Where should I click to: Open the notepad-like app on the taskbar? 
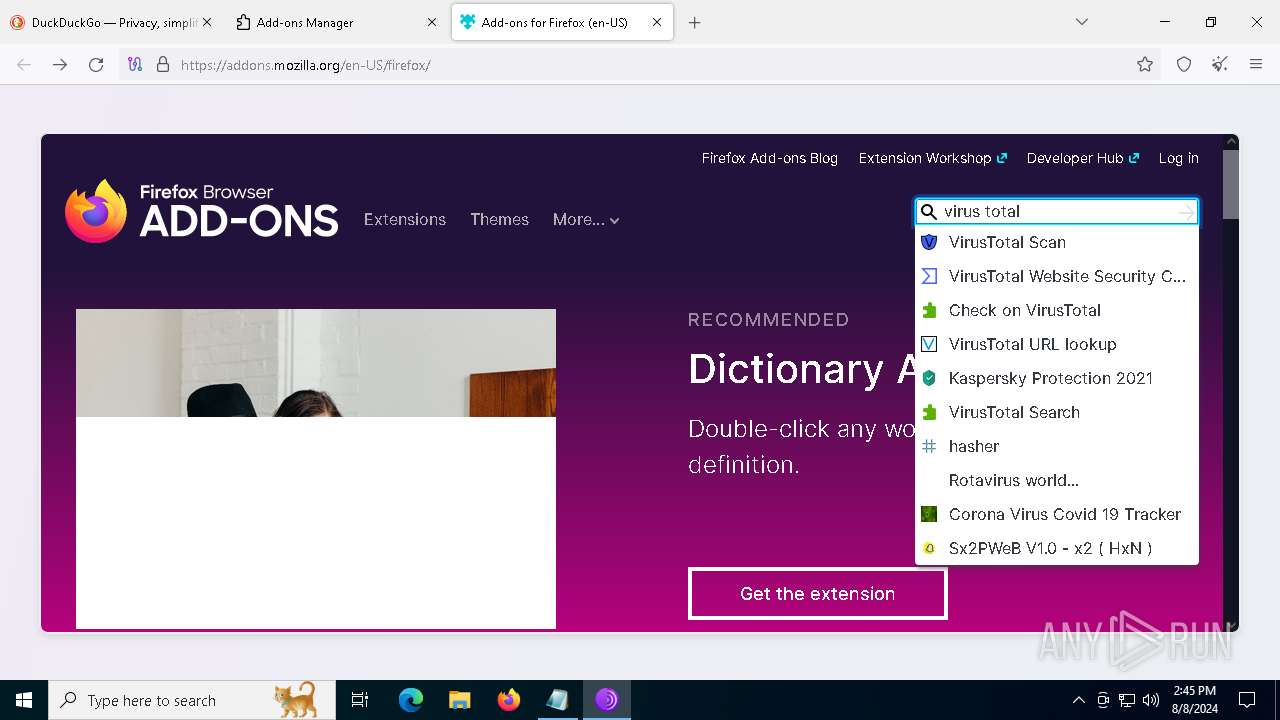(557, 700)
